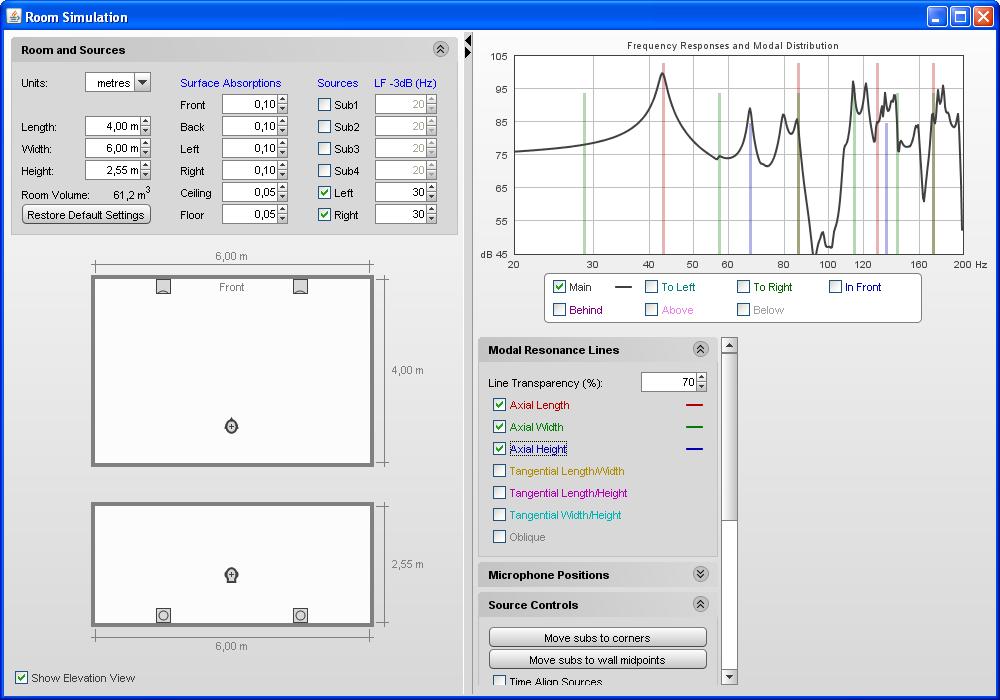
Task: Select the listener microphone icon in plan view
Action: coord(232,426)
